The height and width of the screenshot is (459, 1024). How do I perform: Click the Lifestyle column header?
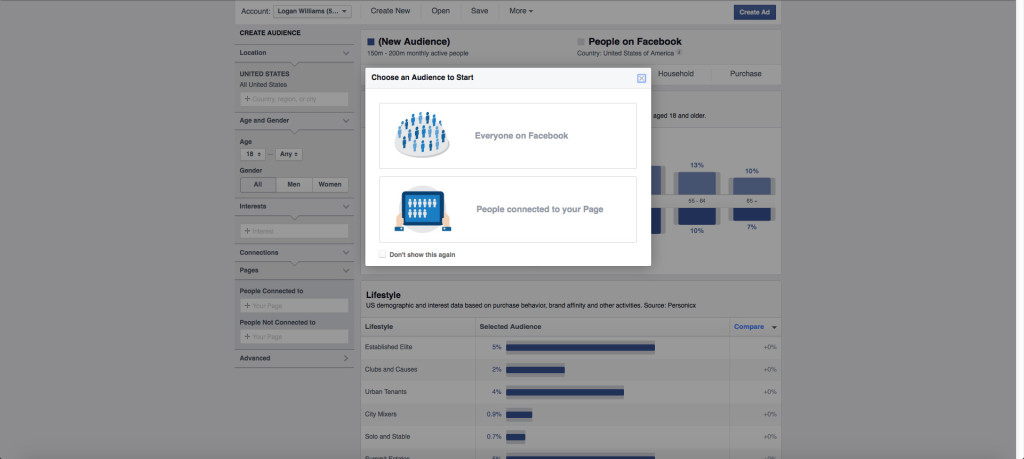pos(379,327)
